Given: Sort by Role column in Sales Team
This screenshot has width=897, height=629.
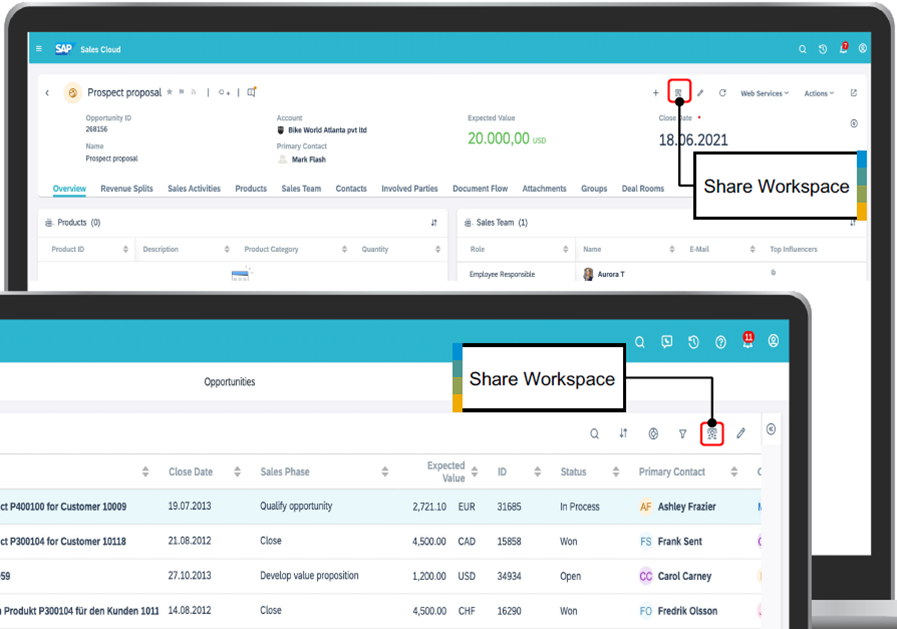Looking at the screenshot, I should 565,249.
